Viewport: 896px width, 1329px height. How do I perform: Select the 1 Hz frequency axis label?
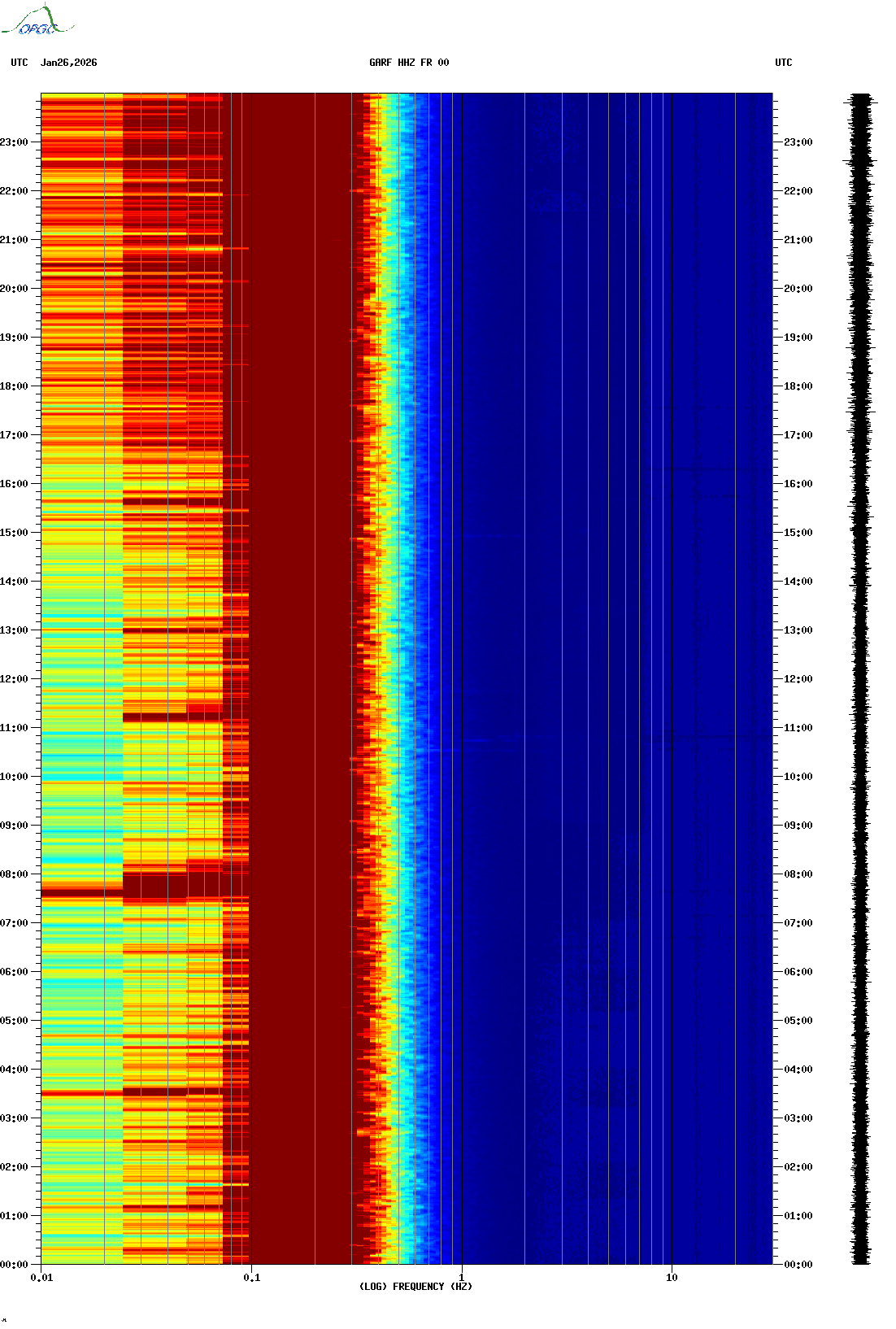pos(462,1278)
